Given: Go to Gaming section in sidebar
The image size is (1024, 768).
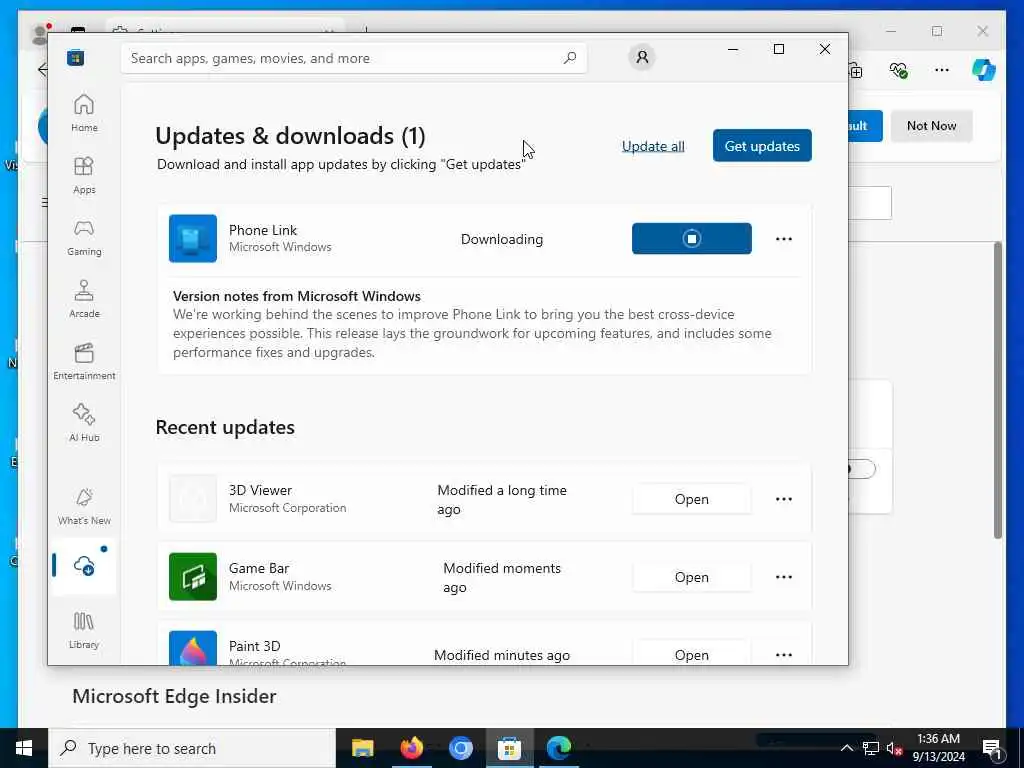Looking at the screenshot, I should [84, 237].
